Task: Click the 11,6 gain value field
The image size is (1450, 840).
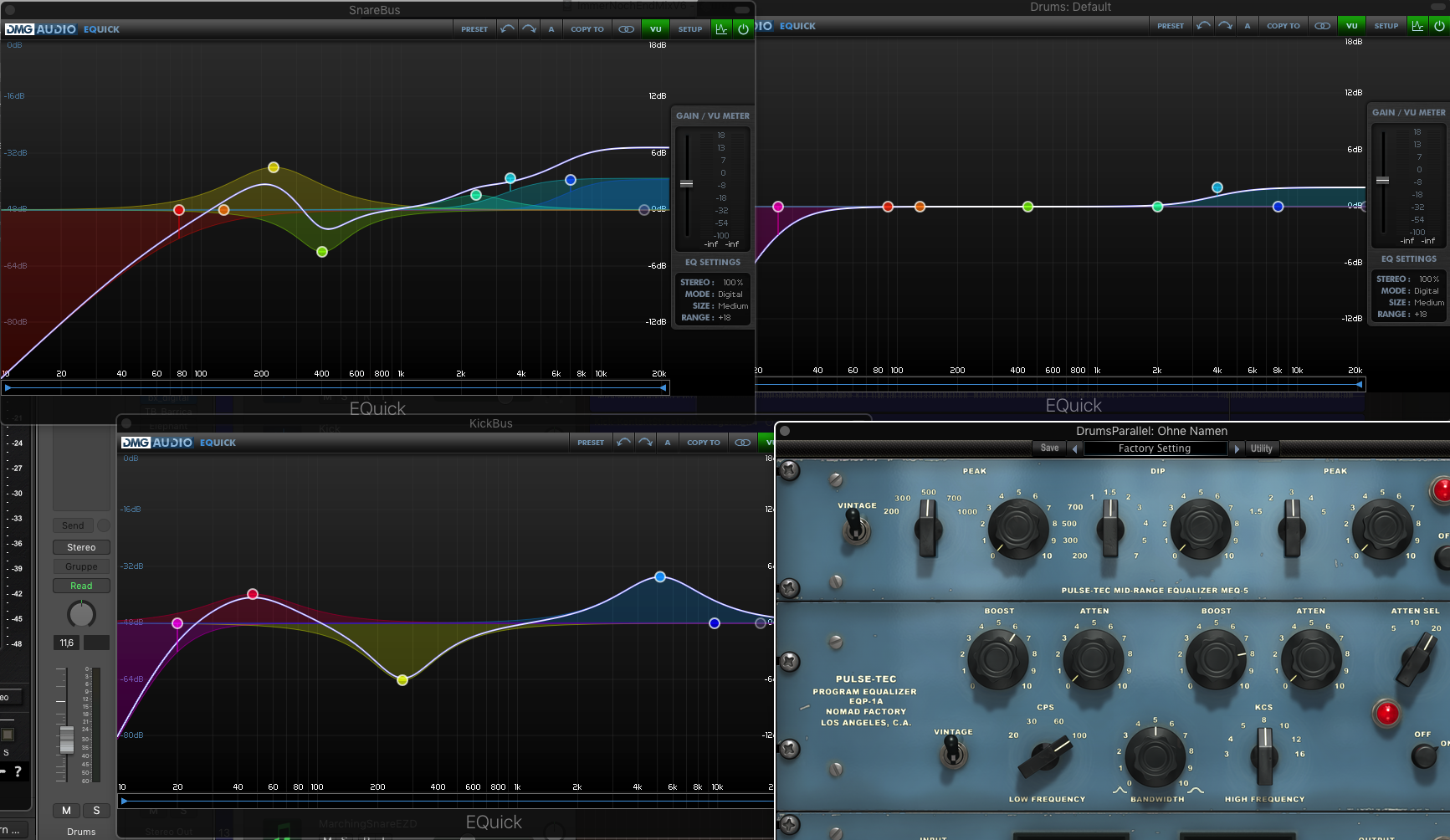Action: [67, 643]
